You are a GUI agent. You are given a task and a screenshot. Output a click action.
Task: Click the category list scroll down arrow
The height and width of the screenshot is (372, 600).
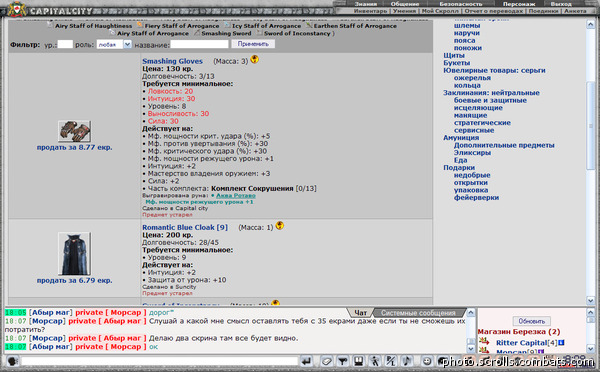[590, 300]
